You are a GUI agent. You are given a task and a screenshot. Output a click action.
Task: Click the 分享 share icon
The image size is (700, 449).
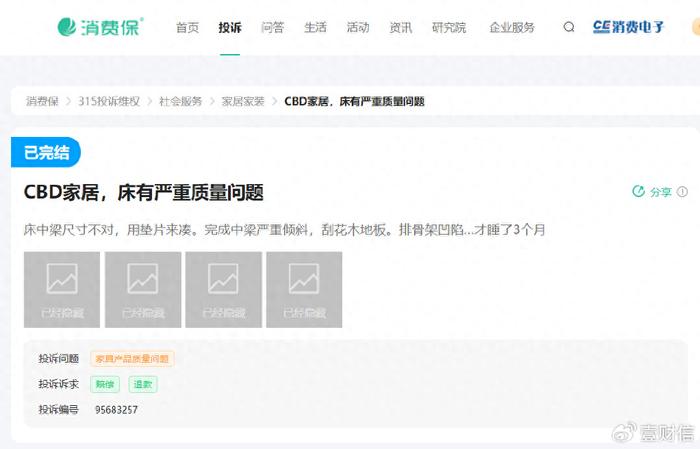tap(639, 191)
